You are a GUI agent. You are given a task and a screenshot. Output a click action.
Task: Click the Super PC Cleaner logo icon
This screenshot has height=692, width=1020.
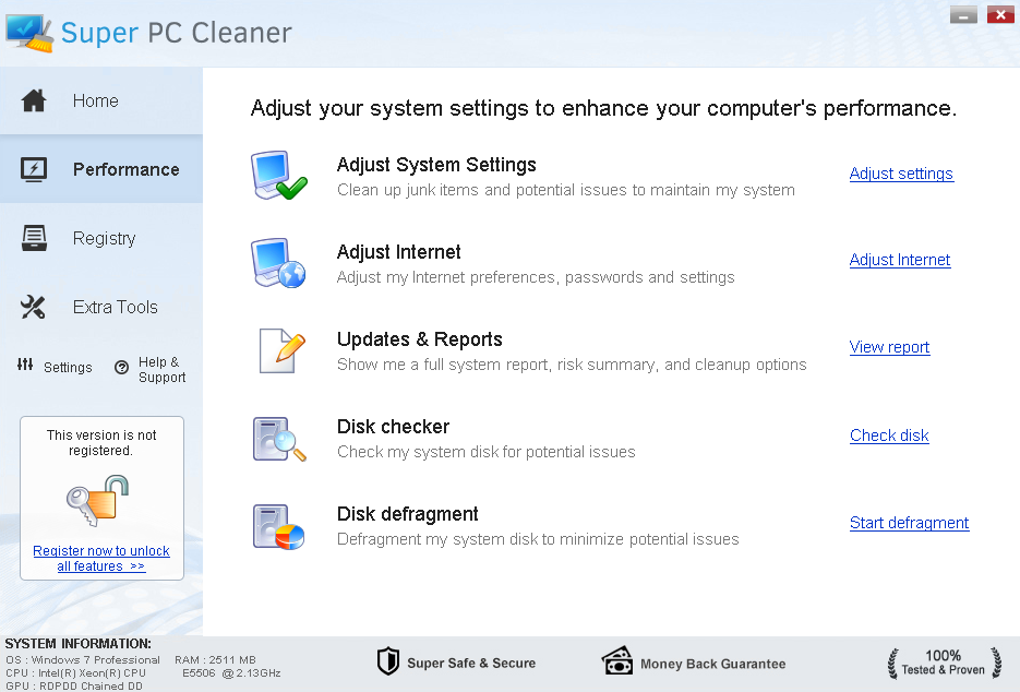click(29, 31)
